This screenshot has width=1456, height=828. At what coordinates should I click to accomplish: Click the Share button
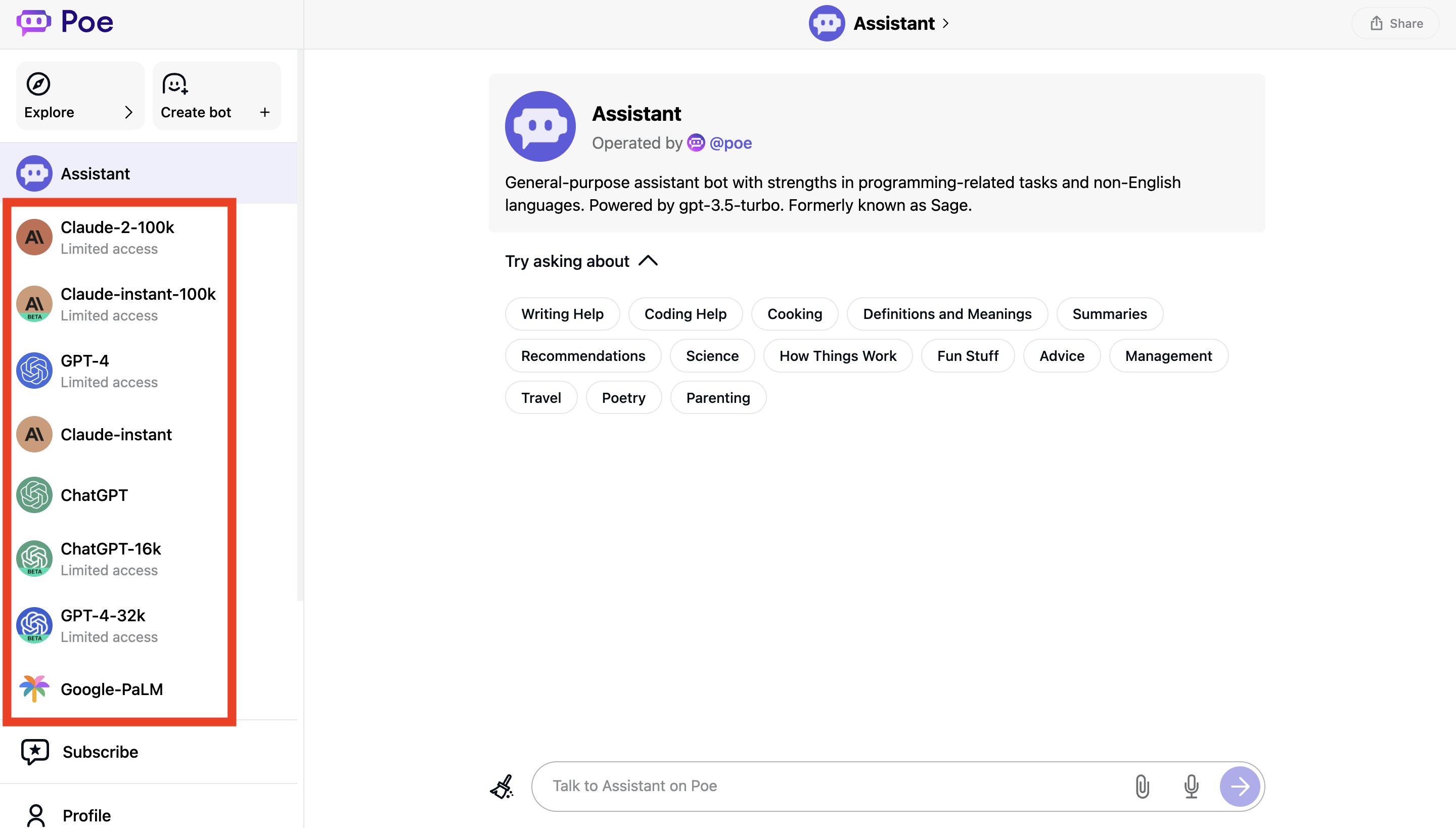(1396, 23)
